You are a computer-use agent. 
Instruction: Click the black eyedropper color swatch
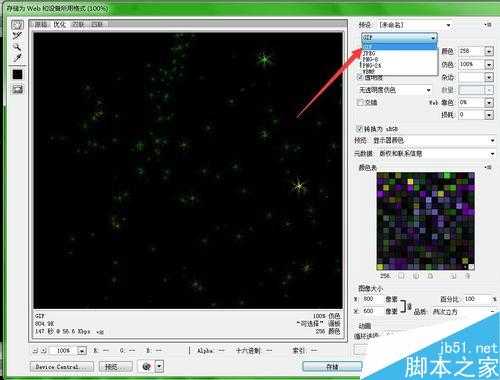pyautogui.click(x=17, y=74)
